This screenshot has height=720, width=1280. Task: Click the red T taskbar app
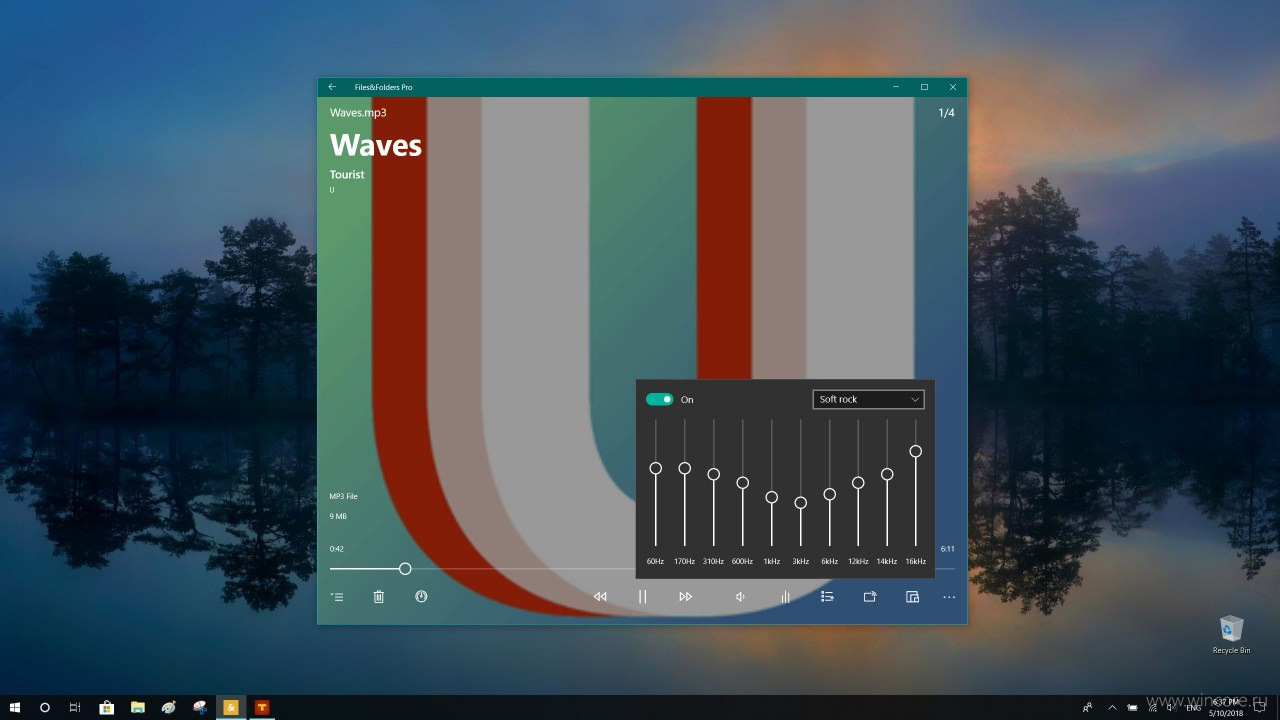(x=262, y=707)
